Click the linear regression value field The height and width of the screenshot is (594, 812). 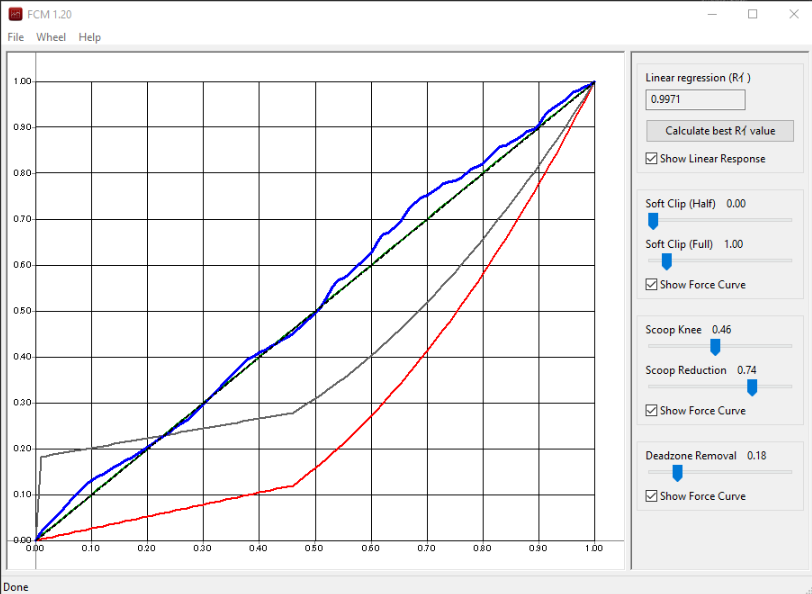point(695,100)
